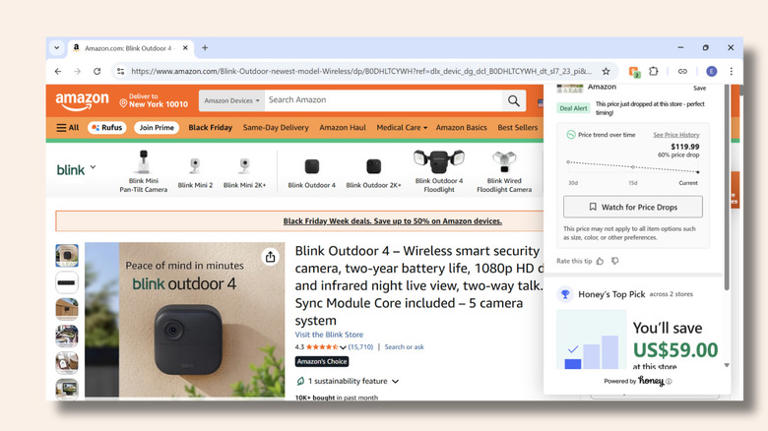The image size is (768, 431).
Task: Change delivery location New York 10010
Action: (154, 100)
